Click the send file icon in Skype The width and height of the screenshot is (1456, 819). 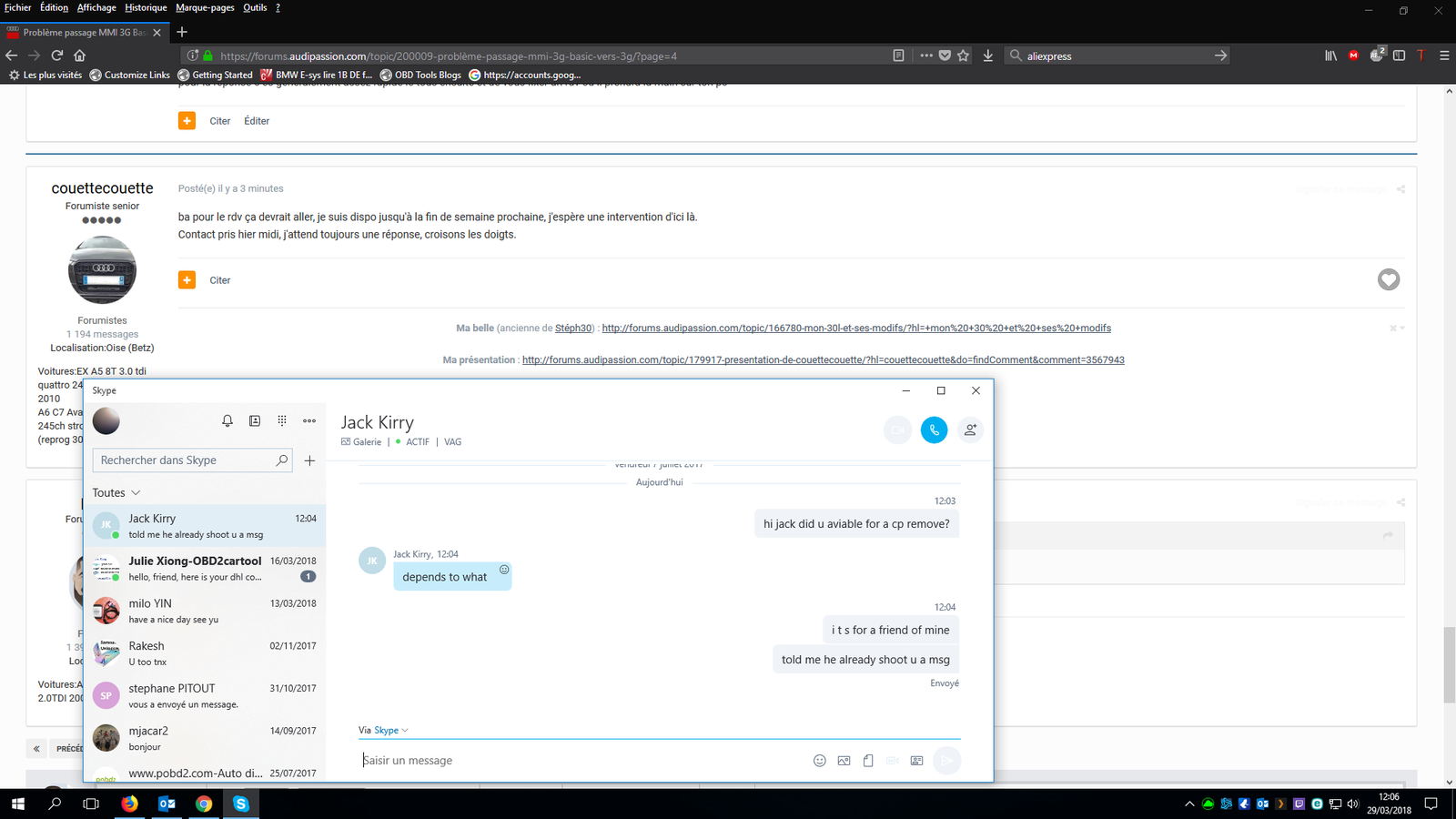[868, 761]
